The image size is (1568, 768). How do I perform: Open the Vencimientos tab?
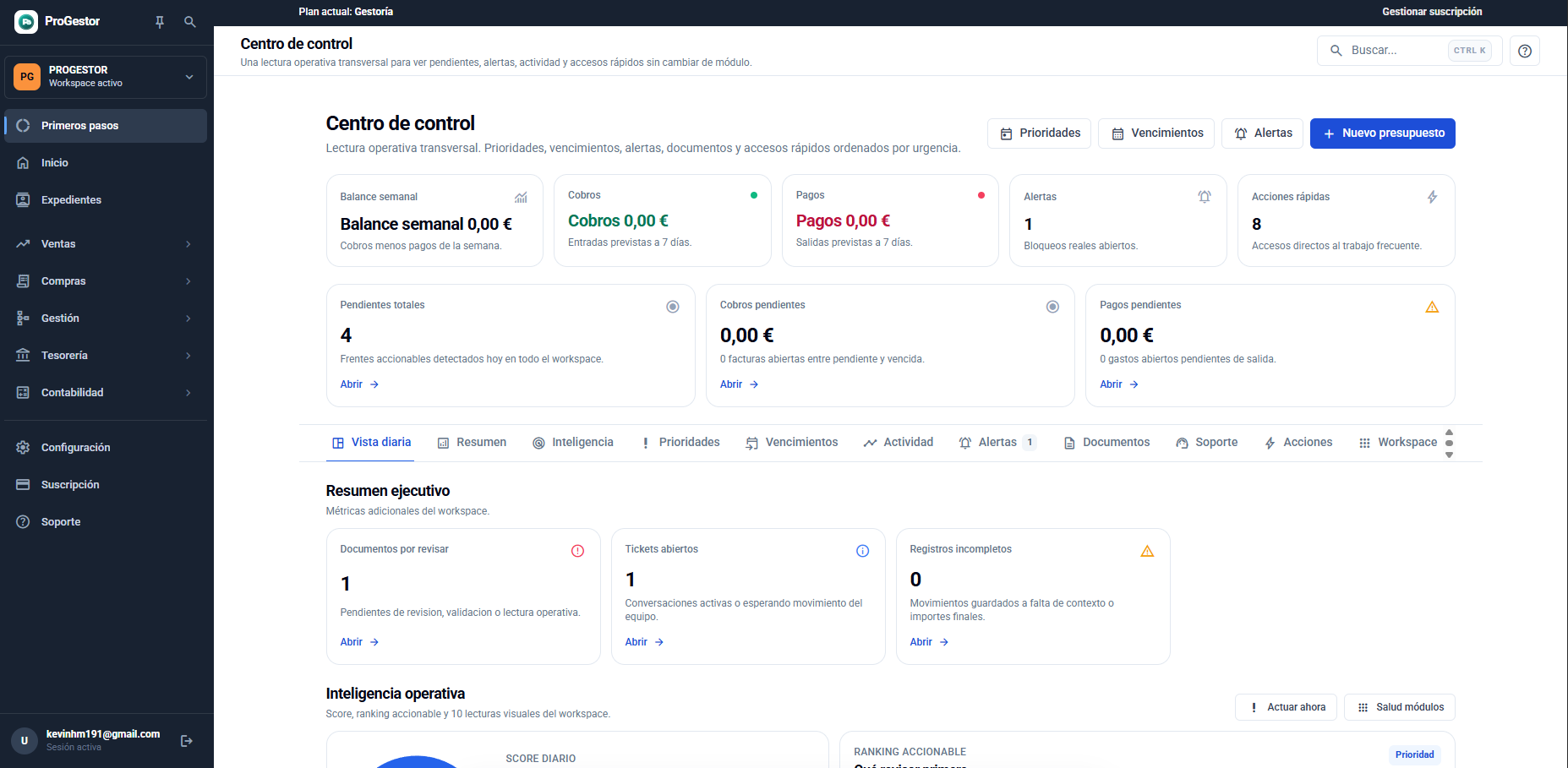[x=792, y=443]
